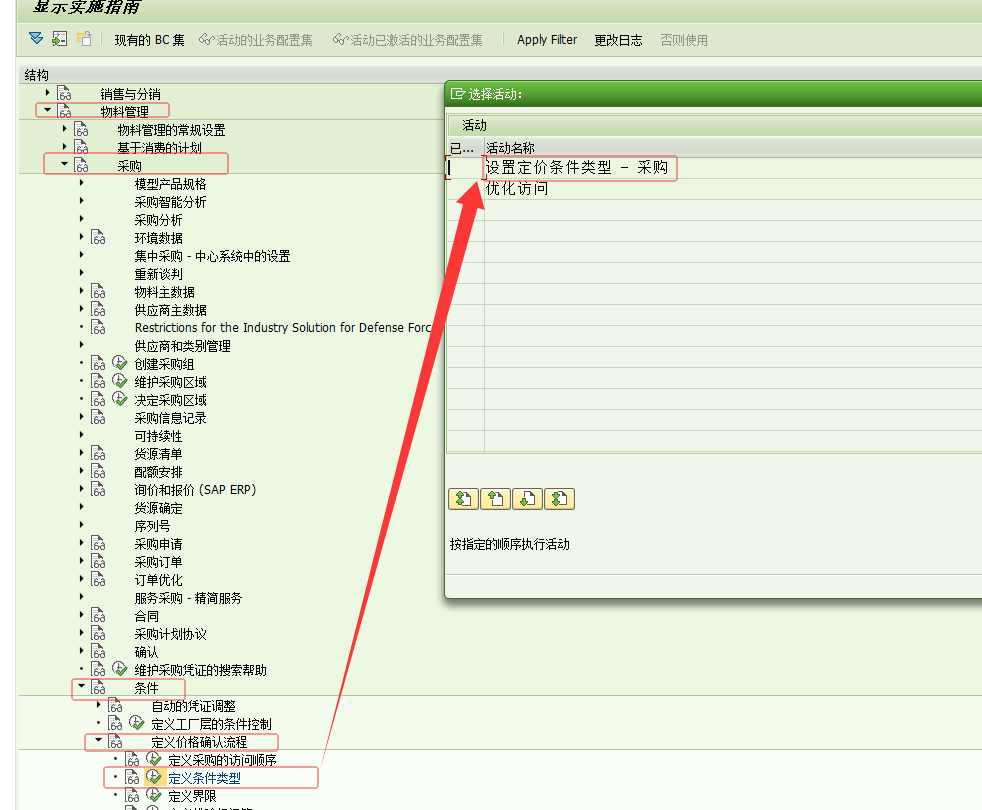Viewport: 982px width, 810px height.
Task: Open documentation icon beside 采购订单
Action: (98, 561)
